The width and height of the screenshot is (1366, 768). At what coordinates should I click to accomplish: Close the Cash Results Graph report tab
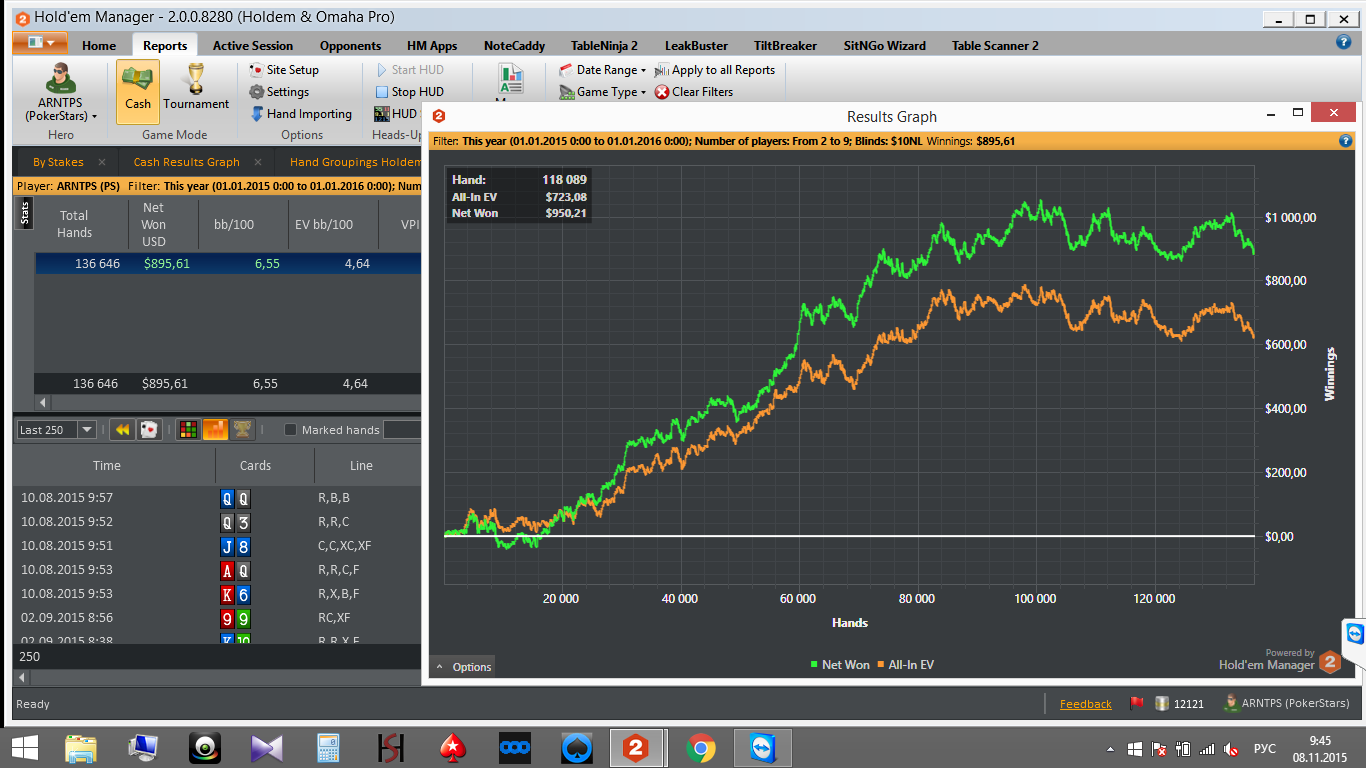click(258, 162)
